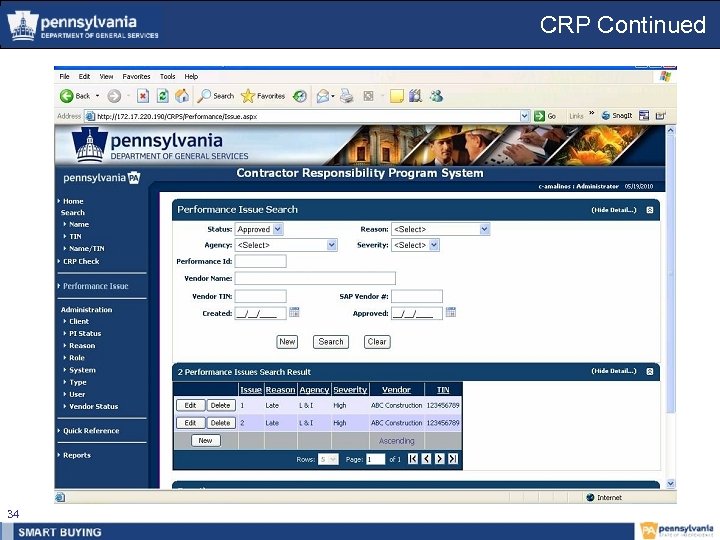Open Favorites star icon in toolbar
This screenshot has height=540, width=720.
tap(248, 96)
